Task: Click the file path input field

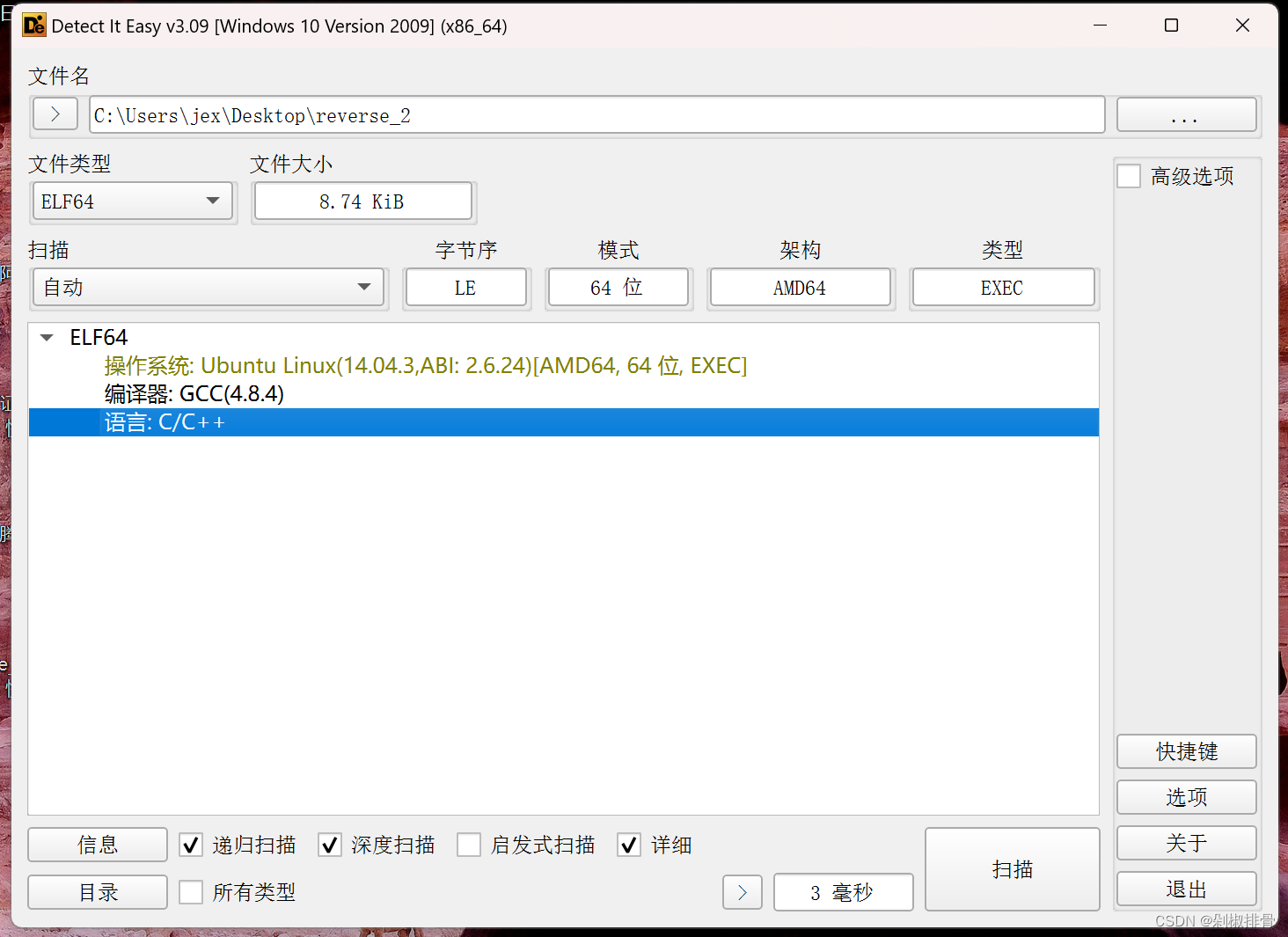Action: [597, 115]
